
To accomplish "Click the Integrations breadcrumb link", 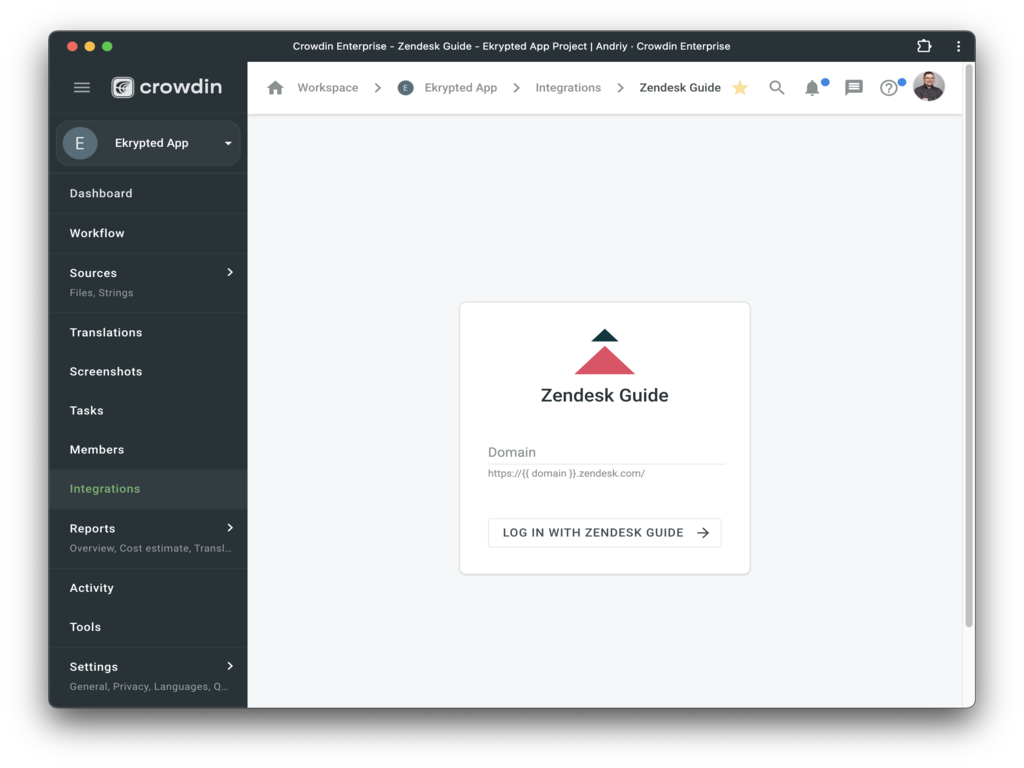I will point(568,88).
